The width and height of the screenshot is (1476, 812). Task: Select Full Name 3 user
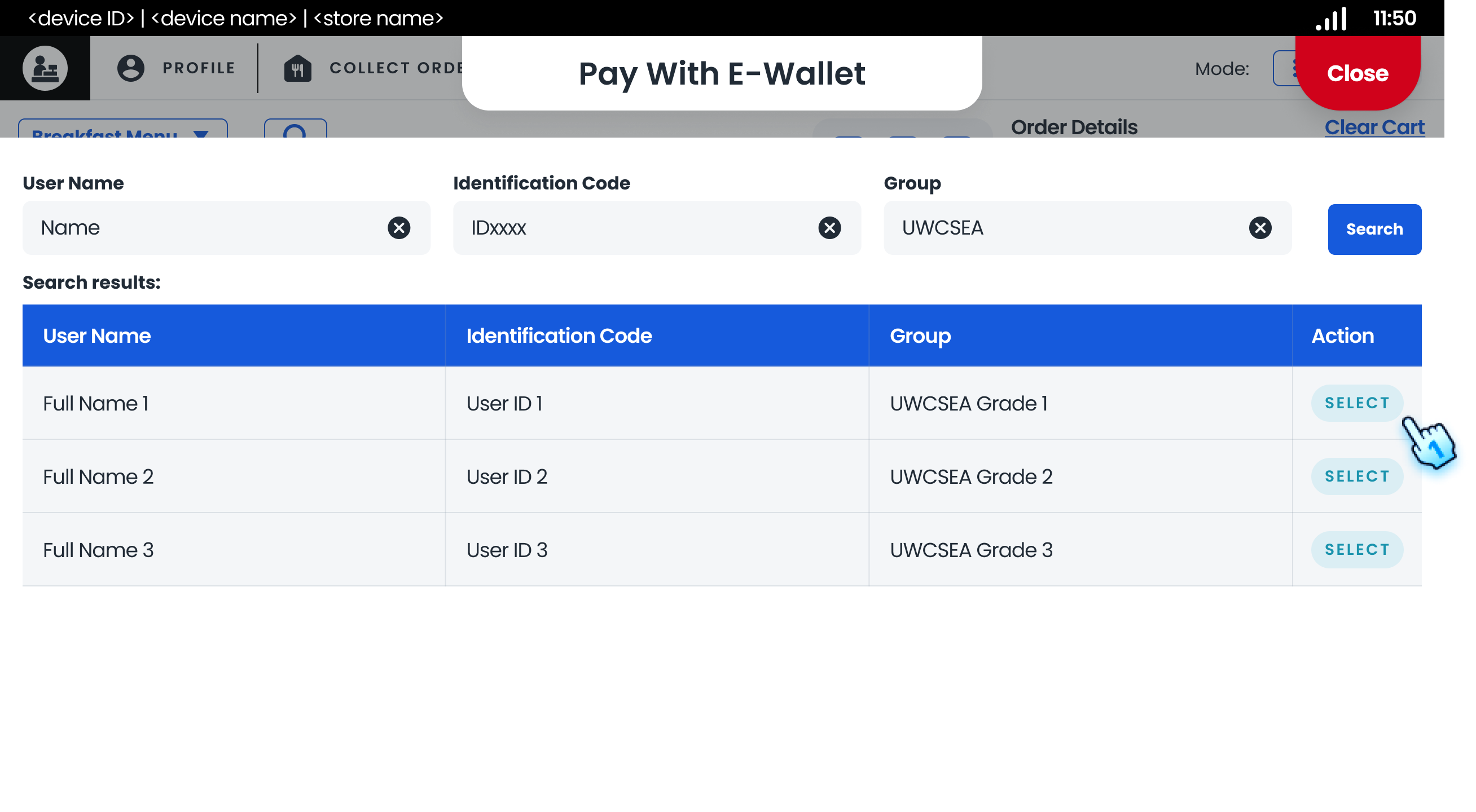click(1356, 550)
